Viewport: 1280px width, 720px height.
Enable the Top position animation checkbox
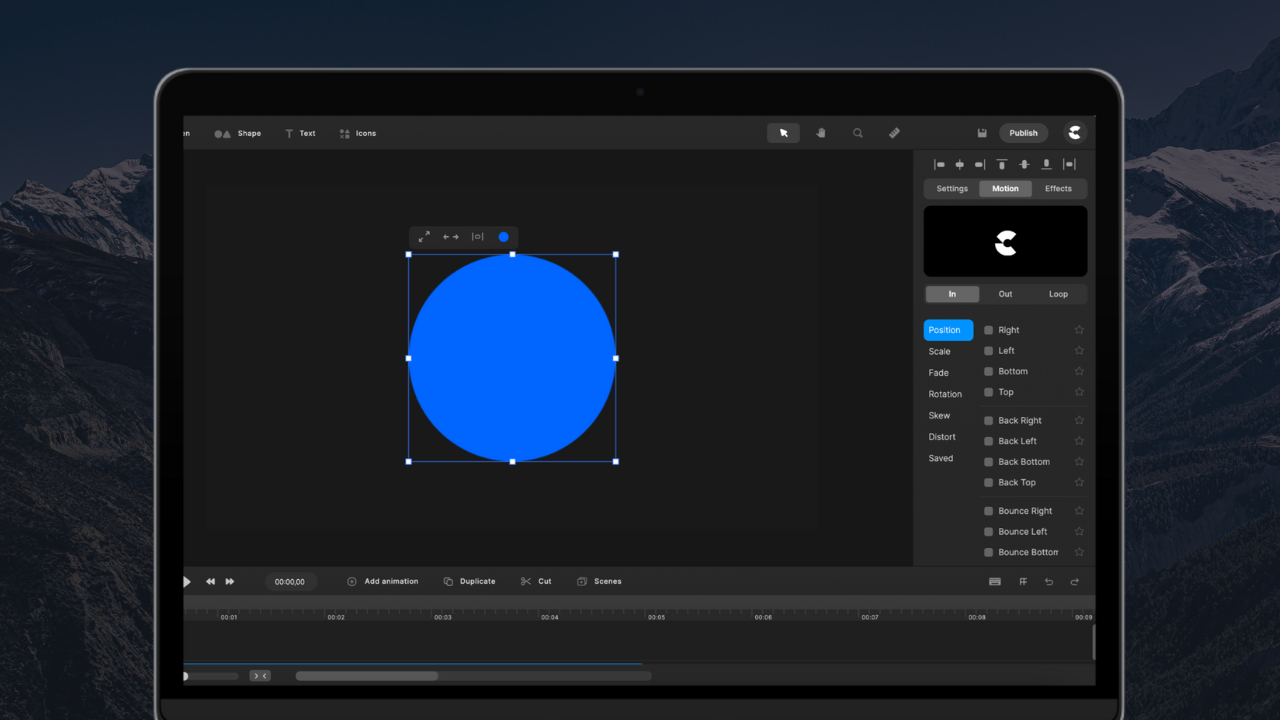click(989, 392)
